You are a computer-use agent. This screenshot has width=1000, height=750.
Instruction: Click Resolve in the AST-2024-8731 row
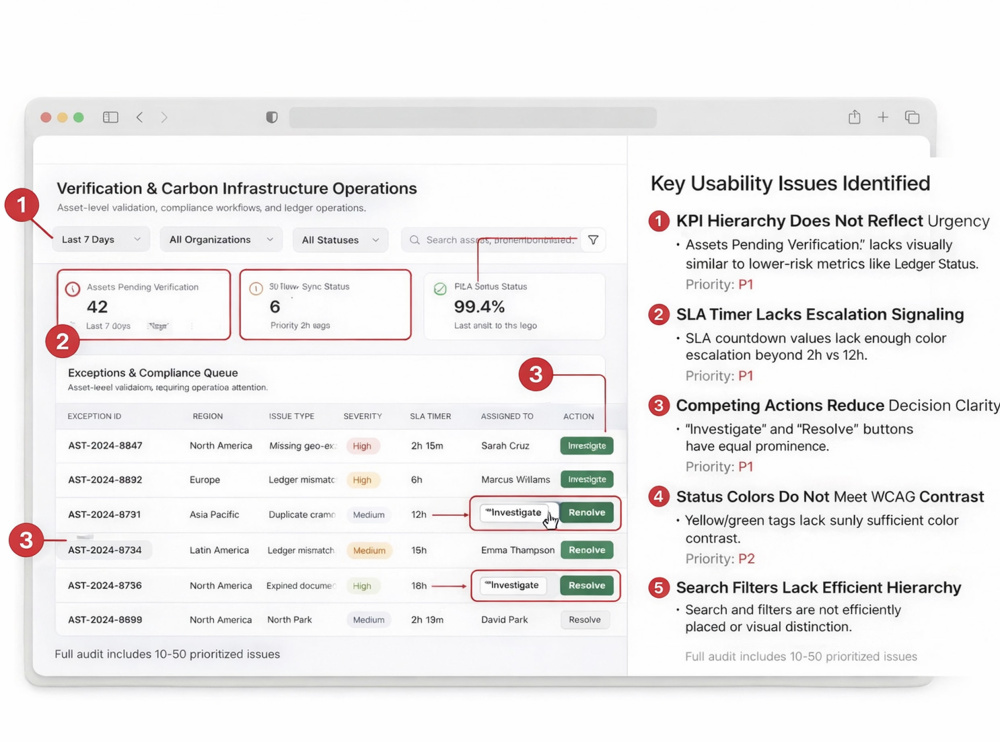(x=587, y=513)
